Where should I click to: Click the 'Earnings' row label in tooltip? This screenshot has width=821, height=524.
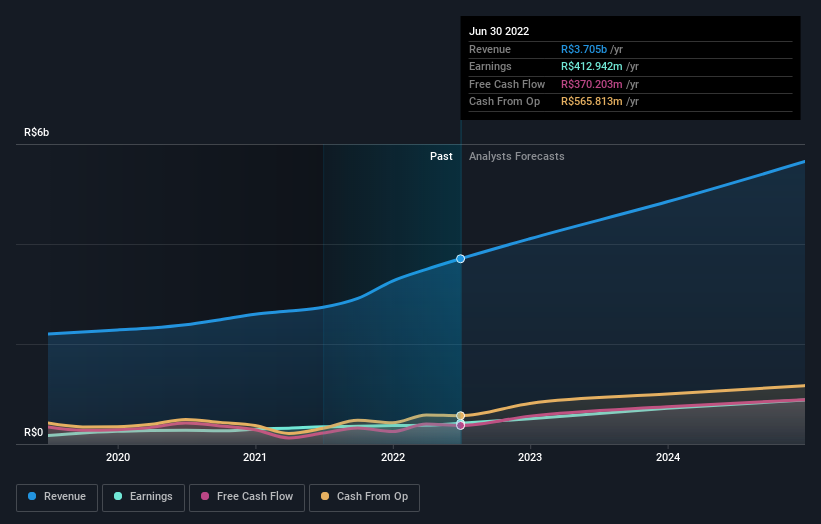pyautogui.click(x=490, y=66)
